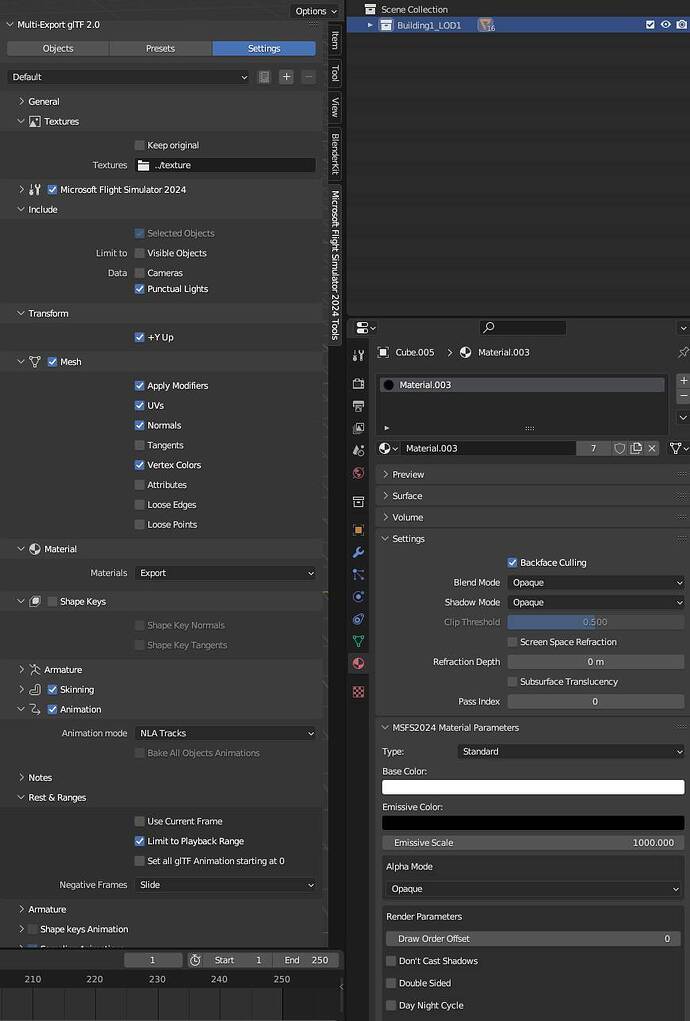Screen dimensions: 690x1021
Task: Unlink Material.003 with the X icon
Action: click(x=652, y=448)
